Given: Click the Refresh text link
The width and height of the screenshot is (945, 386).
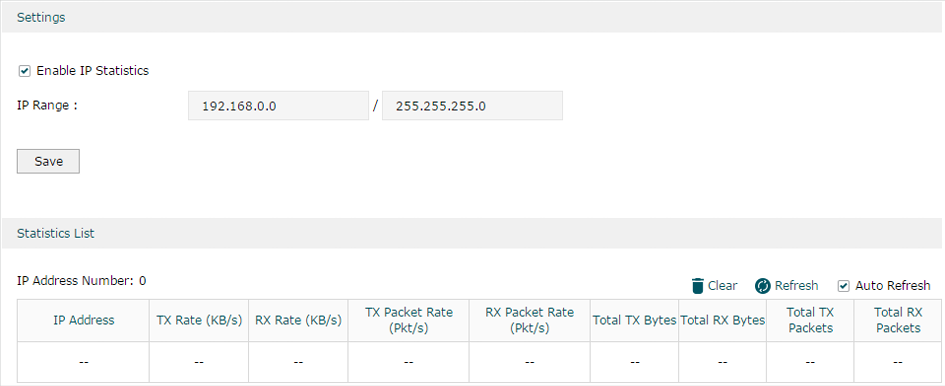Looking at the screenshot, I should (796, 286).
